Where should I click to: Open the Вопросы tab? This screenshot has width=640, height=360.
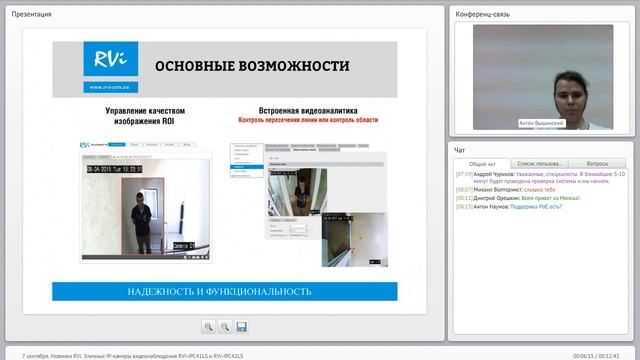coord(597,164)
